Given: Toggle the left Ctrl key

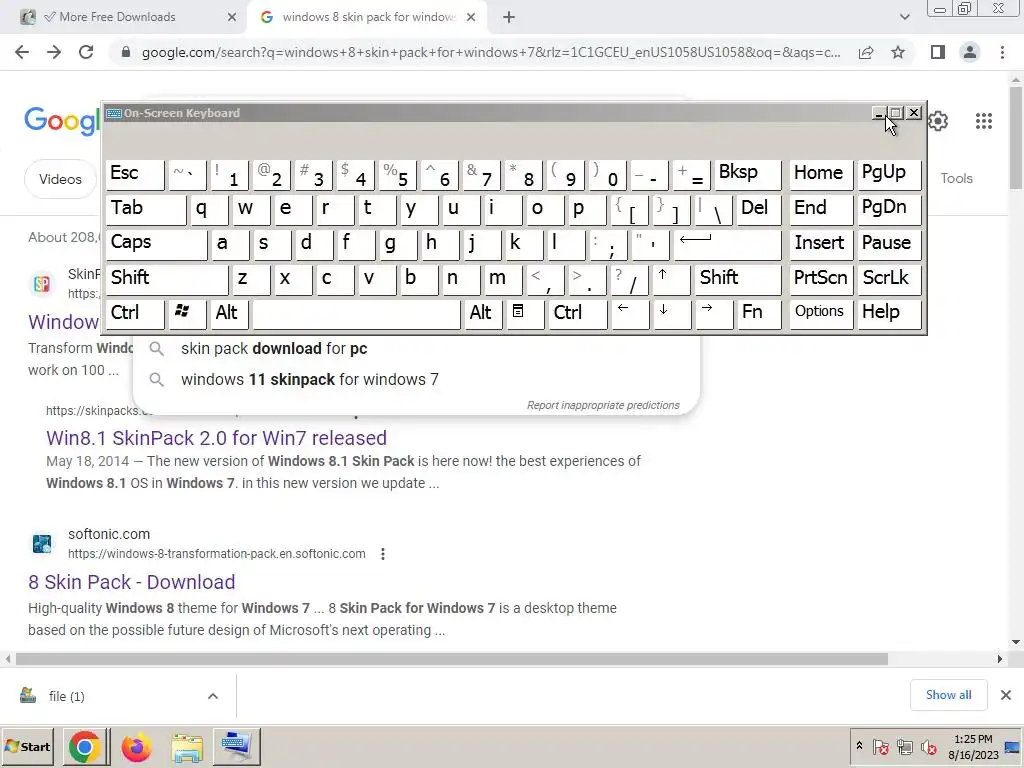Looking at the screenshot, I should (x=135, y=314).
